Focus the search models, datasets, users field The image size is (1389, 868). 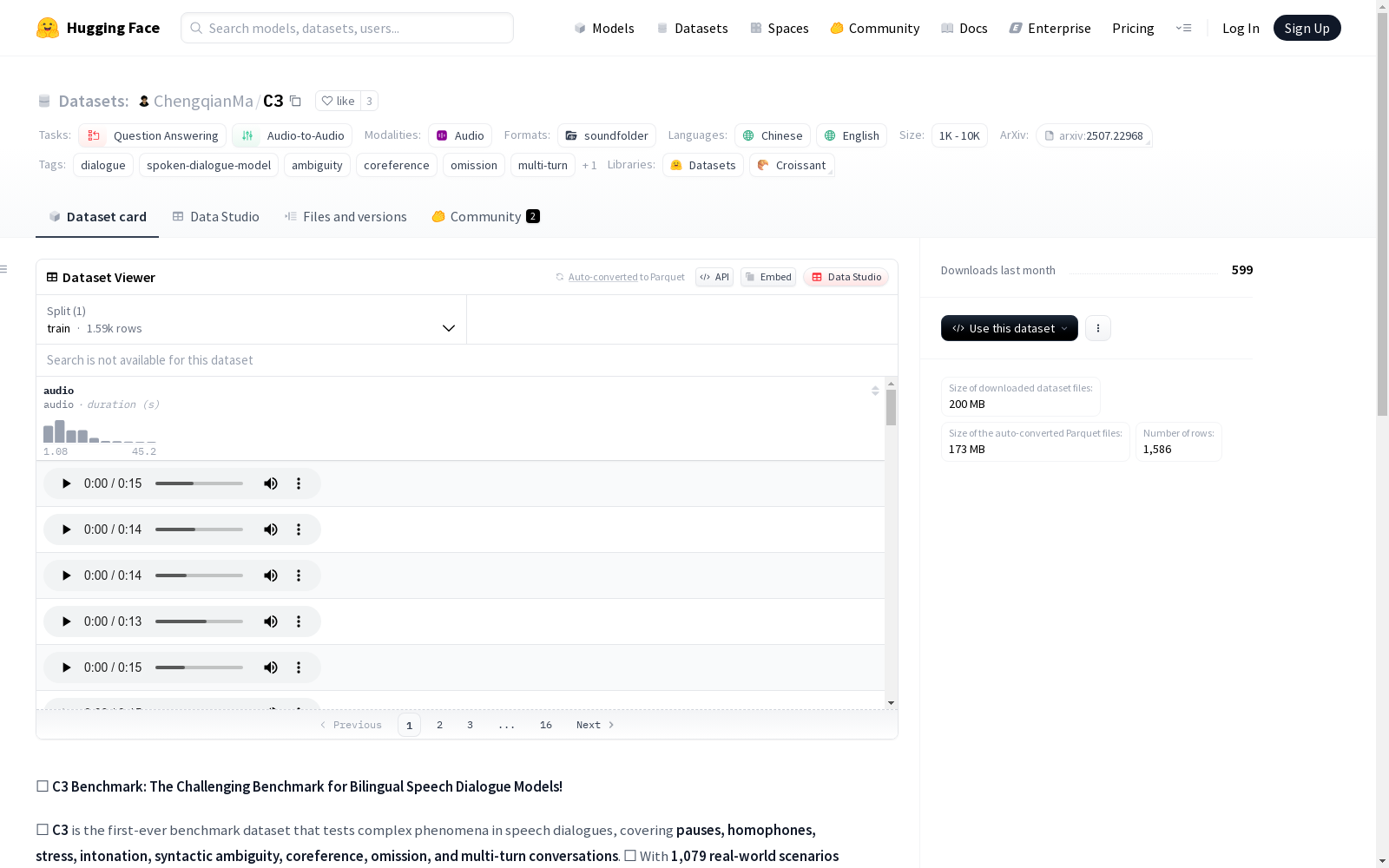click(x=347, y=28)
